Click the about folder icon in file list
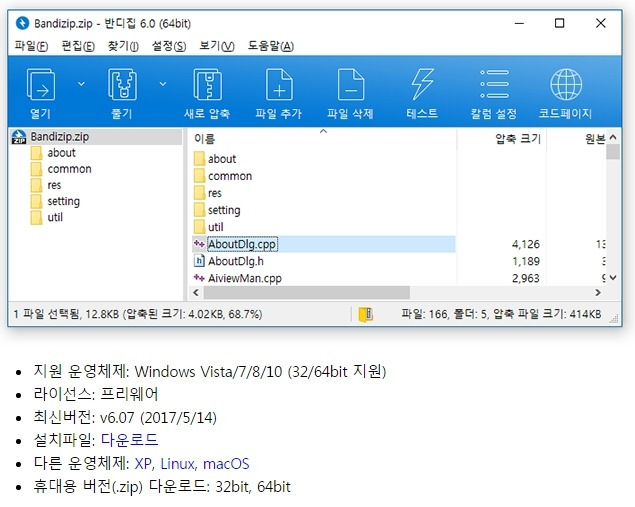The image size is (635, 507). point(199,159)
